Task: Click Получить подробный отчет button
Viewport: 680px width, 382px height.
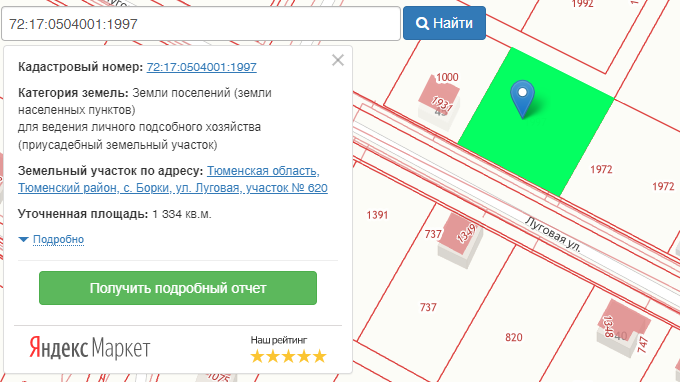Action: click(x=178, y=288)
